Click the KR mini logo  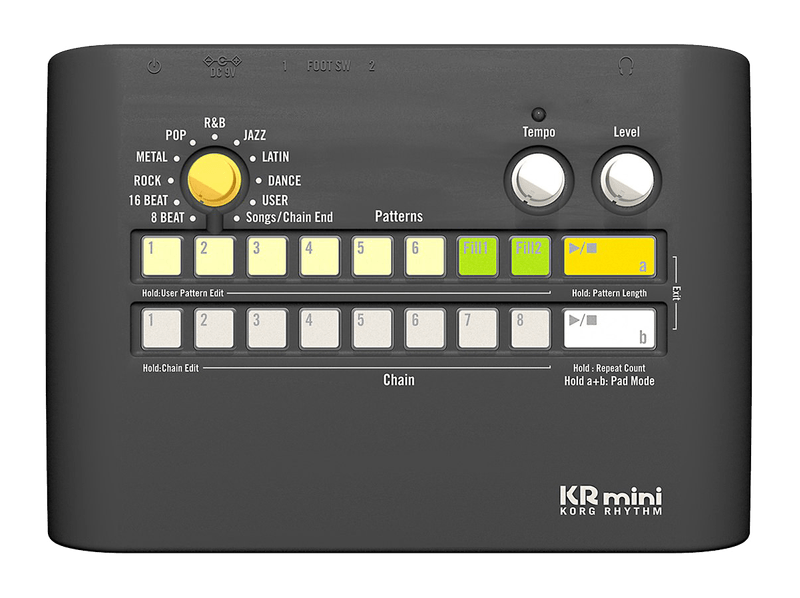point(611,496)
